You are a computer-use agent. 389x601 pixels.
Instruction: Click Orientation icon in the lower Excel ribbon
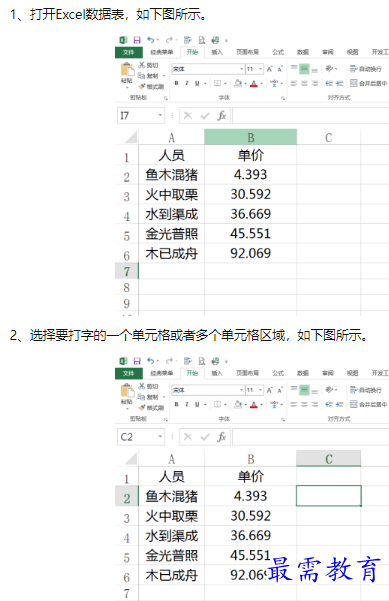point(329,390)
